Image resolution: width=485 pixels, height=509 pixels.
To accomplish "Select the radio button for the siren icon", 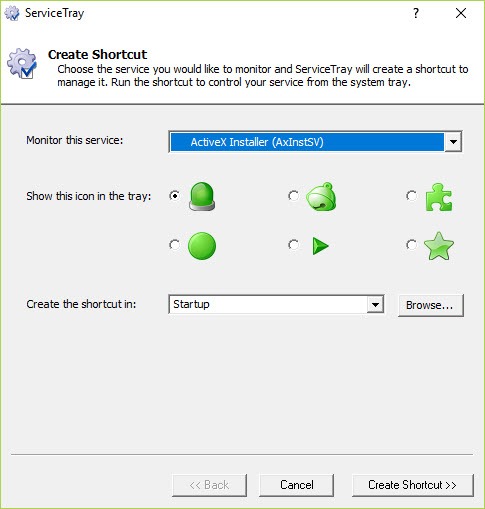I will click(x=174, y=196).
